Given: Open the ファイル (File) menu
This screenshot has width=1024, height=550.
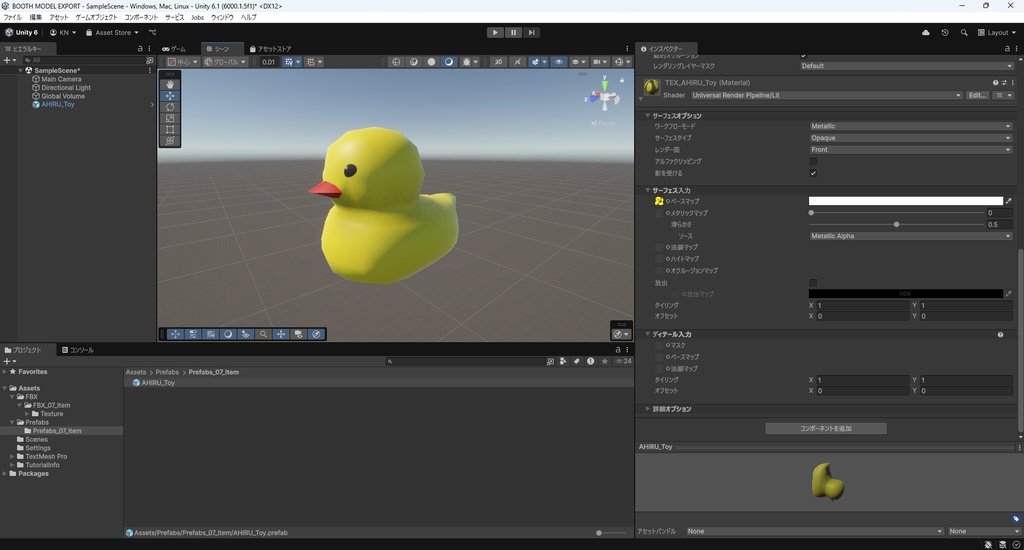Looking at the screenshot, I should [x=12, y=18].
